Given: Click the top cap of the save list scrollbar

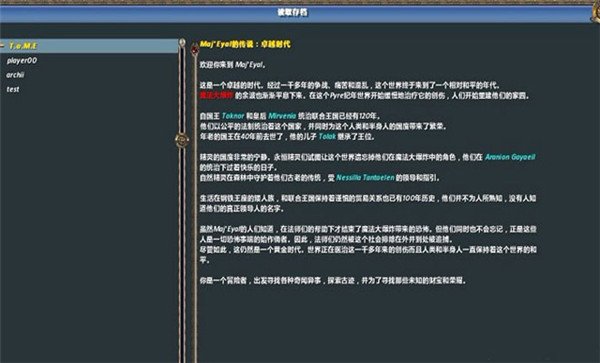Looking at the screenshot, I should coord(182,42).
